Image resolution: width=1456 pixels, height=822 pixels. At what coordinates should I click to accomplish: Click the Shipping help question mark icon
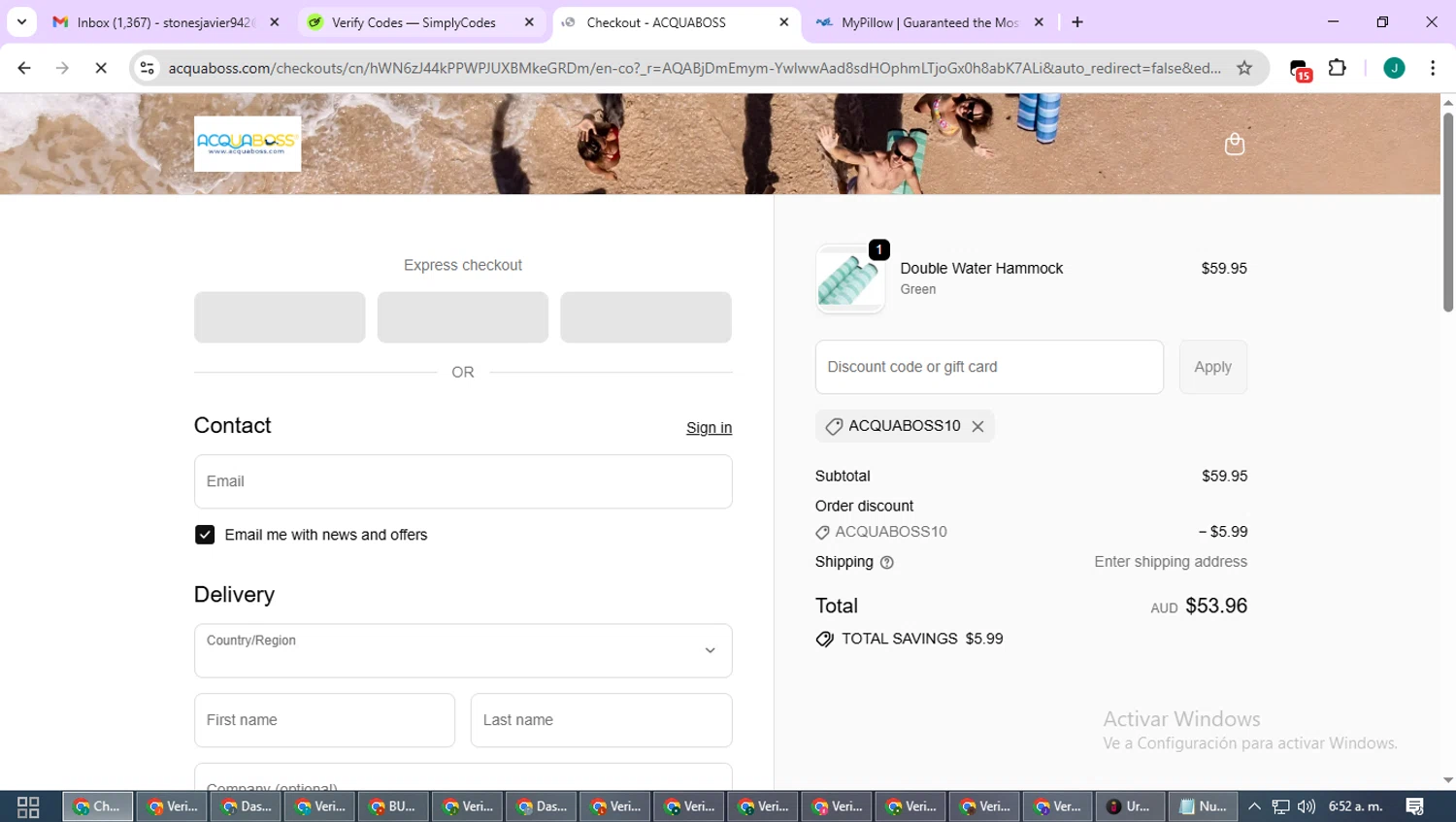pyautogui.click(x=886, y=562)
